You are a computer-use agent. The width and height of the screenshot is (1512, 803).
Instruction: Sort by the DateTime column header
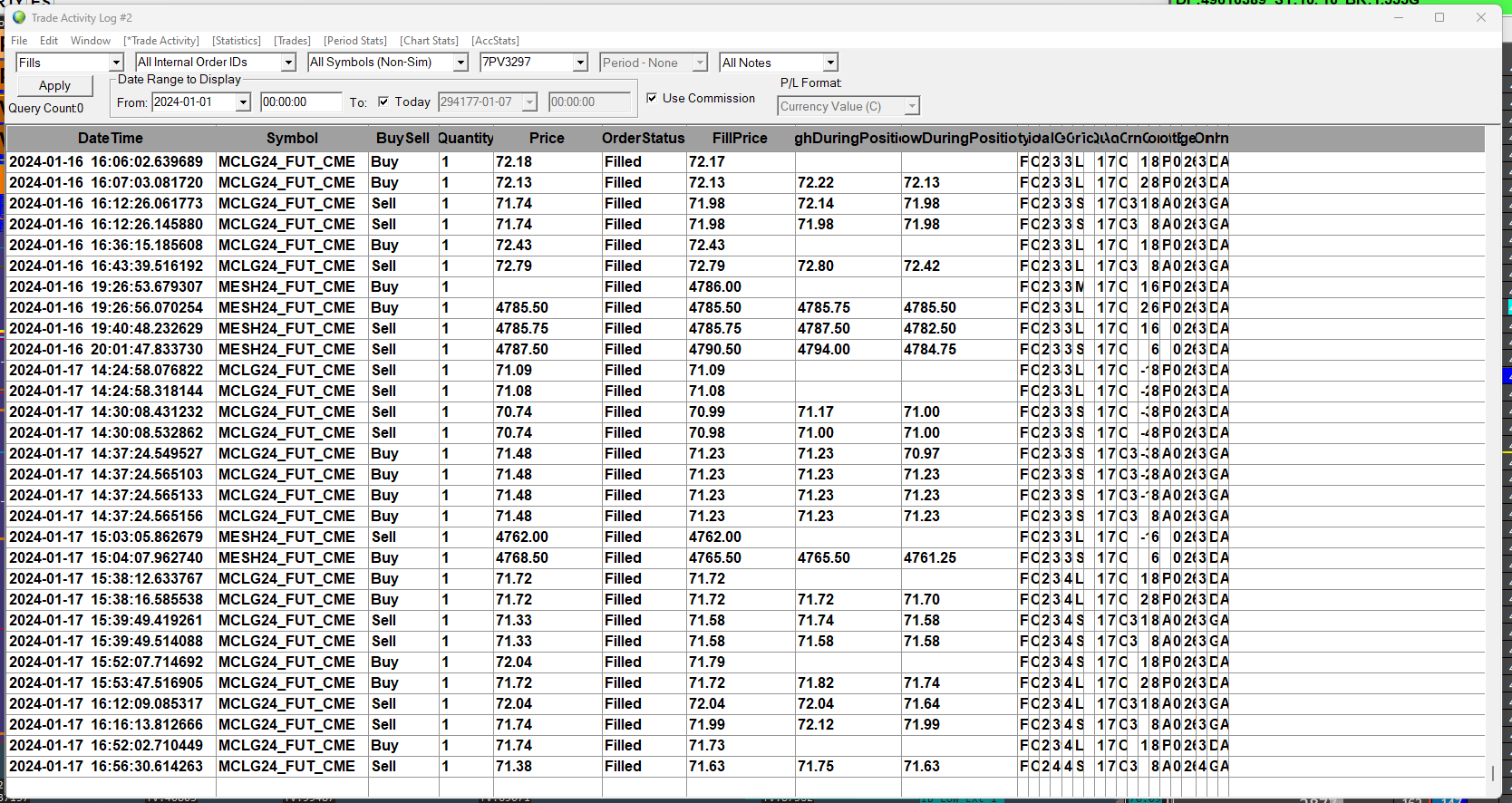pos(111,139)
